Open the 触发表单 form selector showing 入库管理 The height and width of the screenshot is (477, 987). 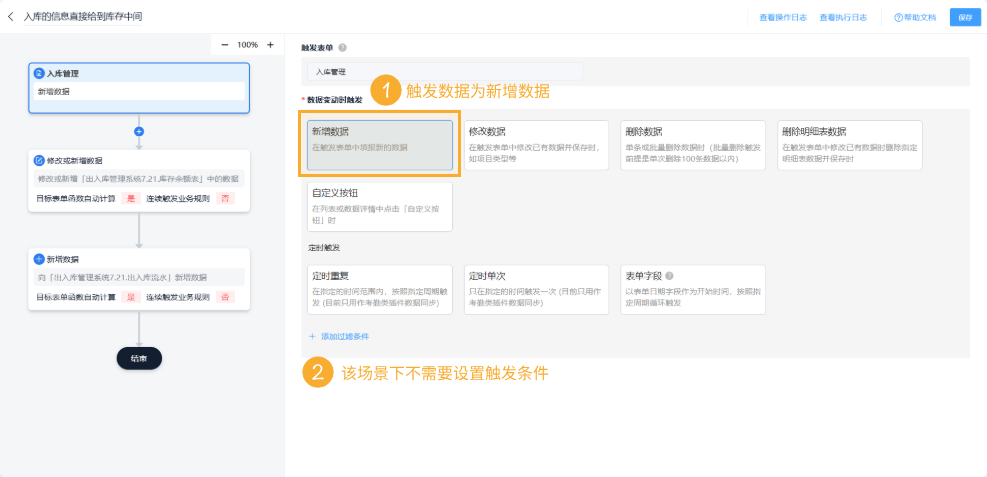coord(443,72)
